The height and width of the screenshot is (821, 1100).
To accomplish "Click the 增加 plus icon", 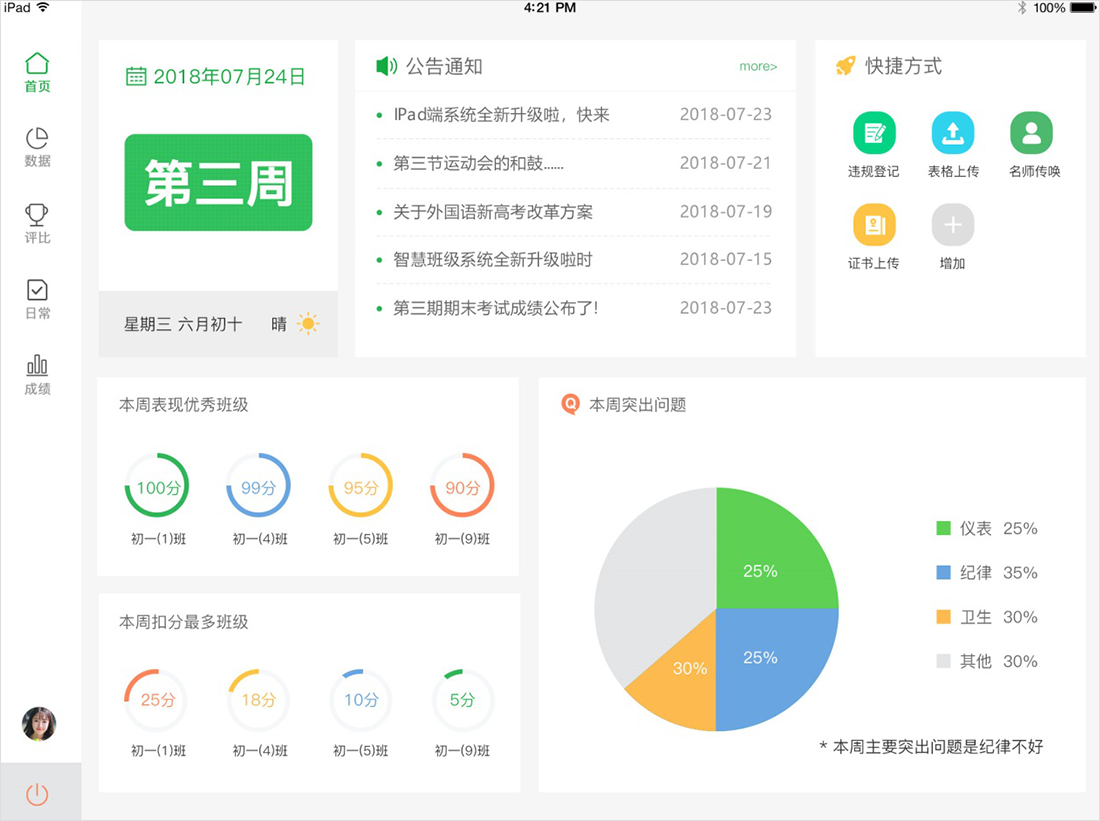I will (x=952, y=225).
